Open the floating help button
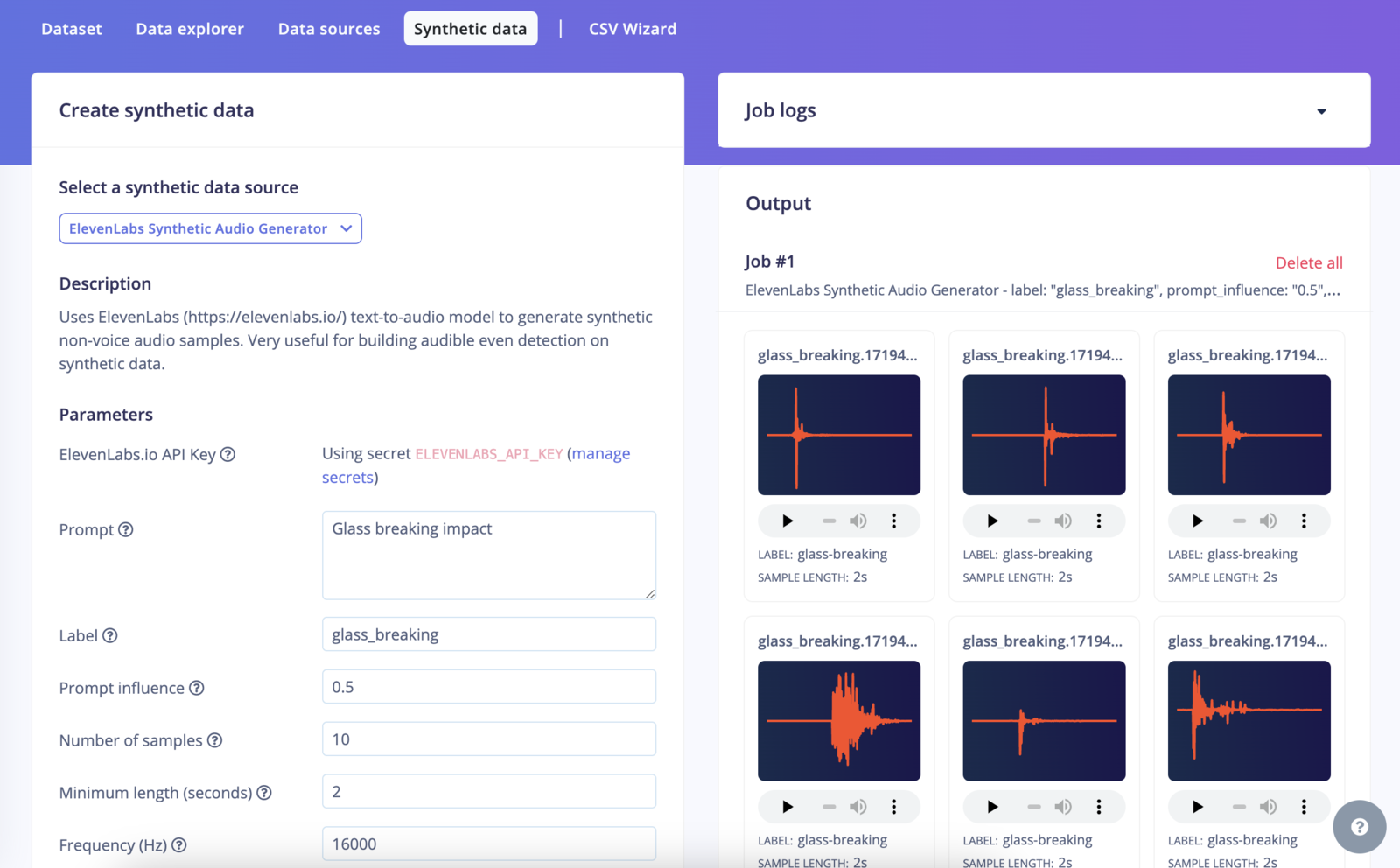The width and height of the screenshot is (1400, 868). [x=1359, y=827]
